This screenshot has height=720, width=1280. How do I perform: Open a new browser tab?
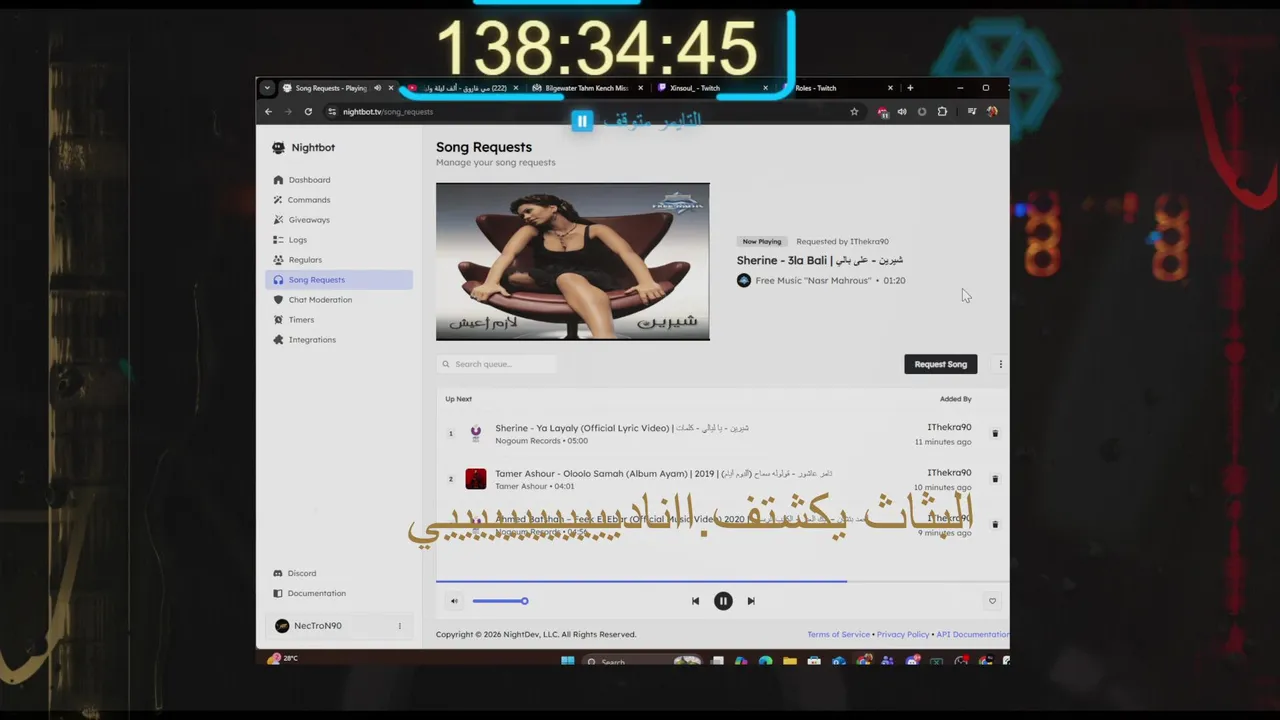[x=910, y=88]
